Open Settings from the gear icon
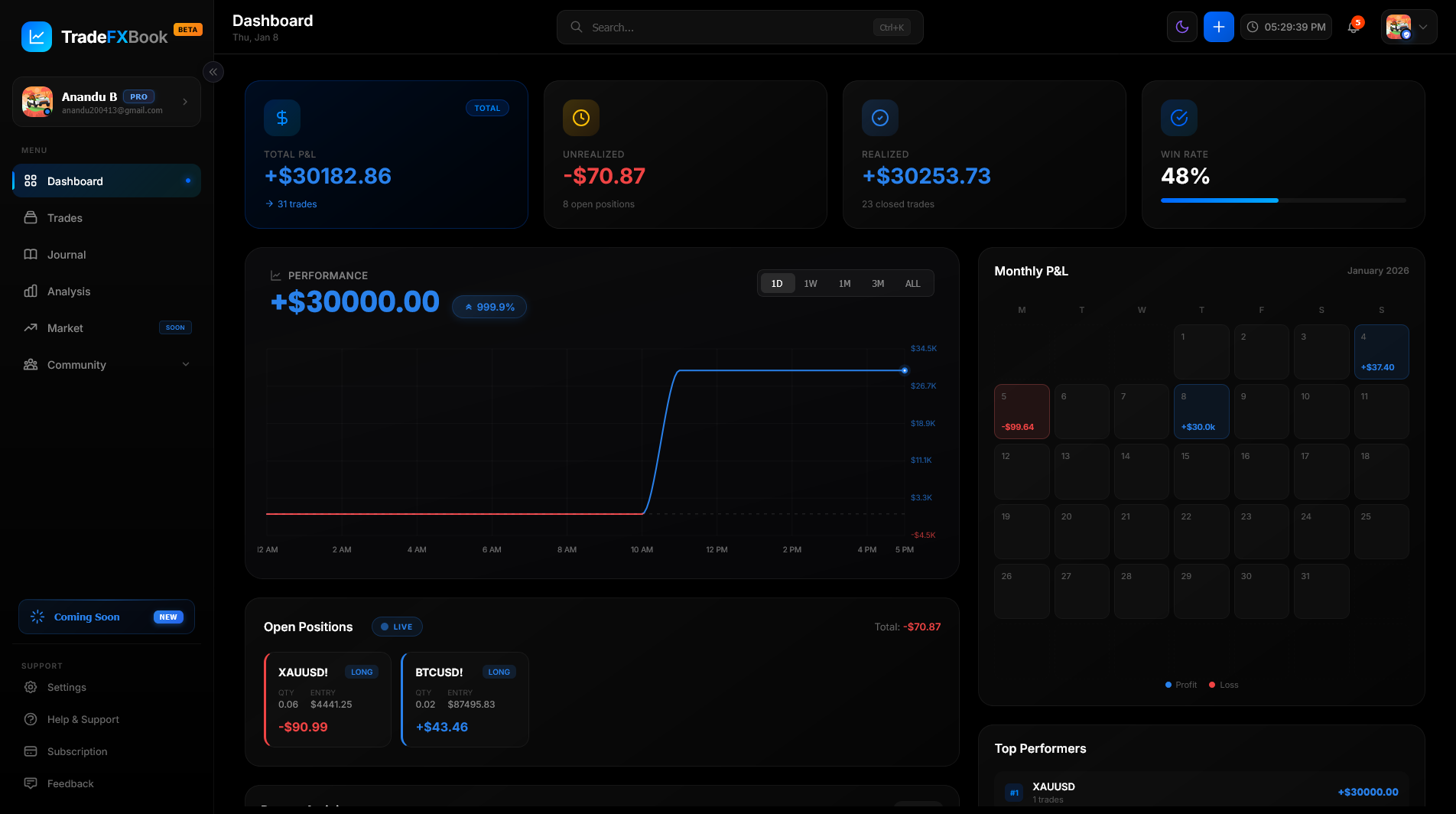Image resolution: width=1456 pixels, height=814 pixels. [31, 687]
